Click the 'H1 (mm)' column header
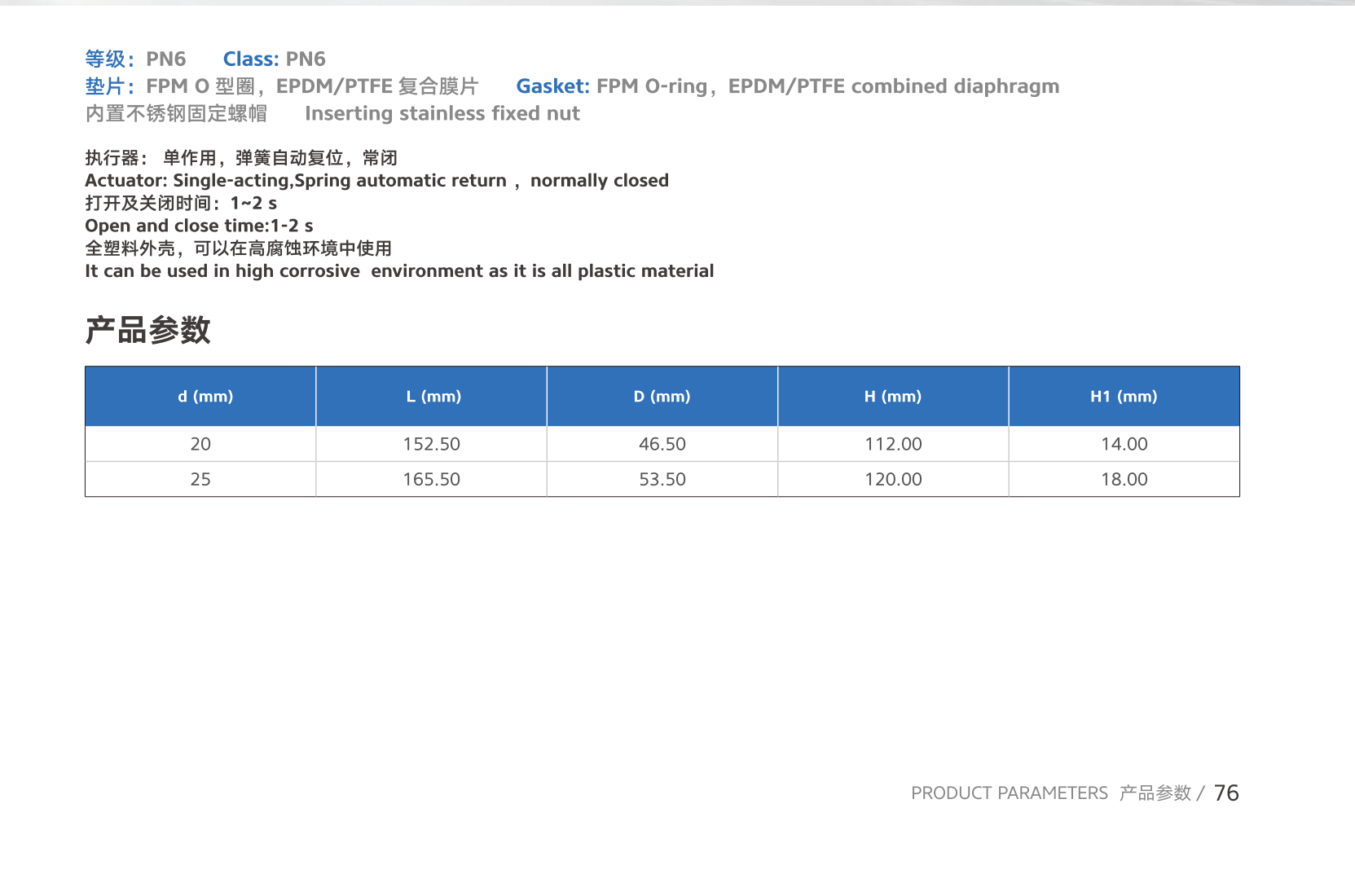 (x=1124, y=397)
